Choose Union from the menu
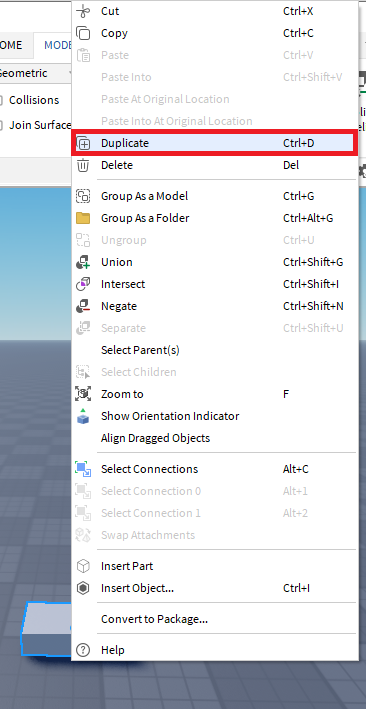The image size is (366, 709). [x=215, y=262]
